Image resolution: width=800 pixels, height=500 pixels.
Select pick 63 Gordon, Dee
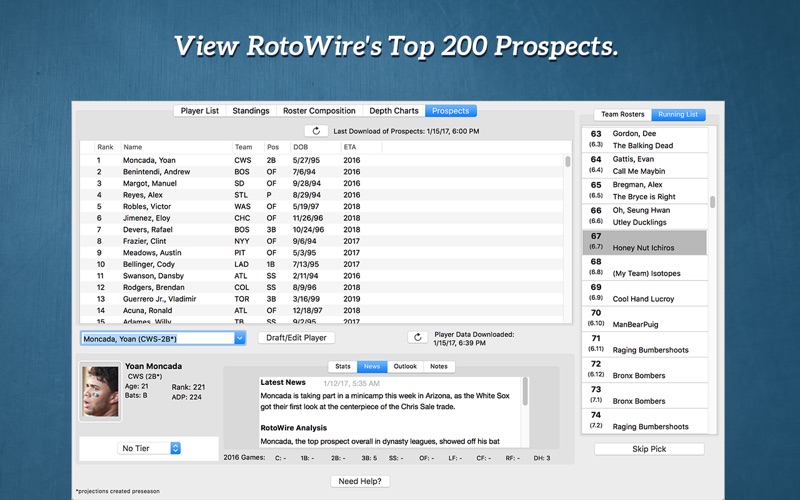pyautogui.click(x=645, y=140)
